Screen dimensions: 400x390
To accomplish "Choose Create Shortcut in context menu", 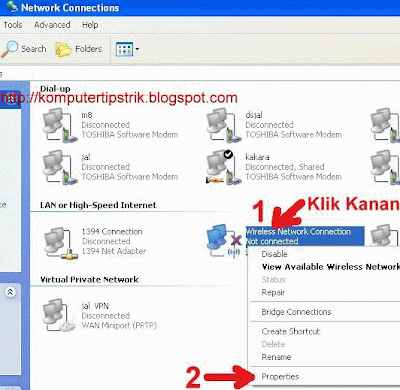I will click(291, 331).
